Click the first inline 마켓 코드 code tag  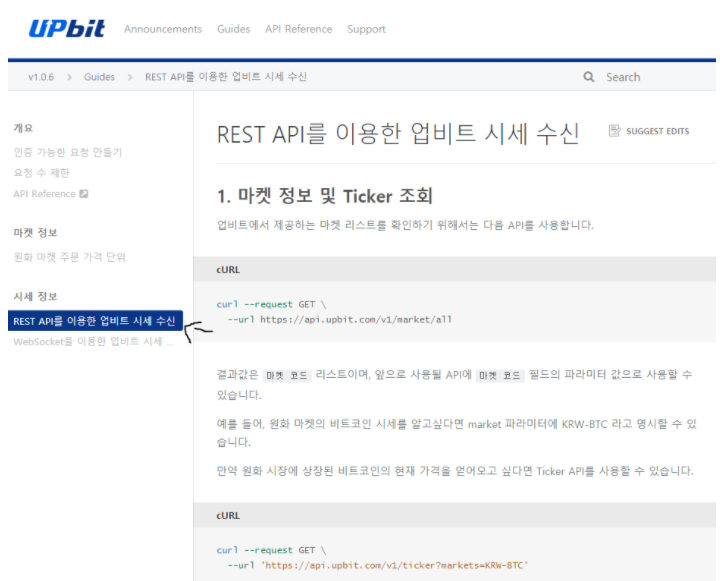(287, 375)
